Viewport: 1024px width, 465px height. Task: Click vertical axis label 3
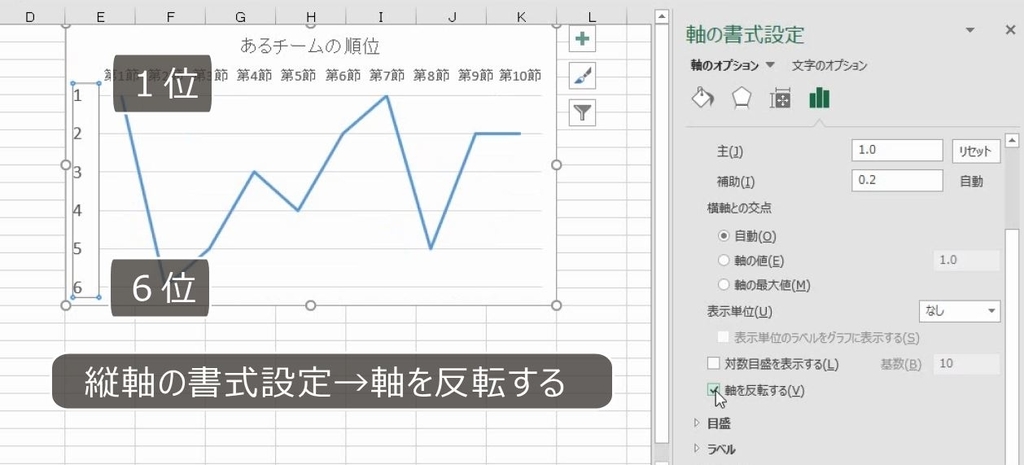pos(78,172)
